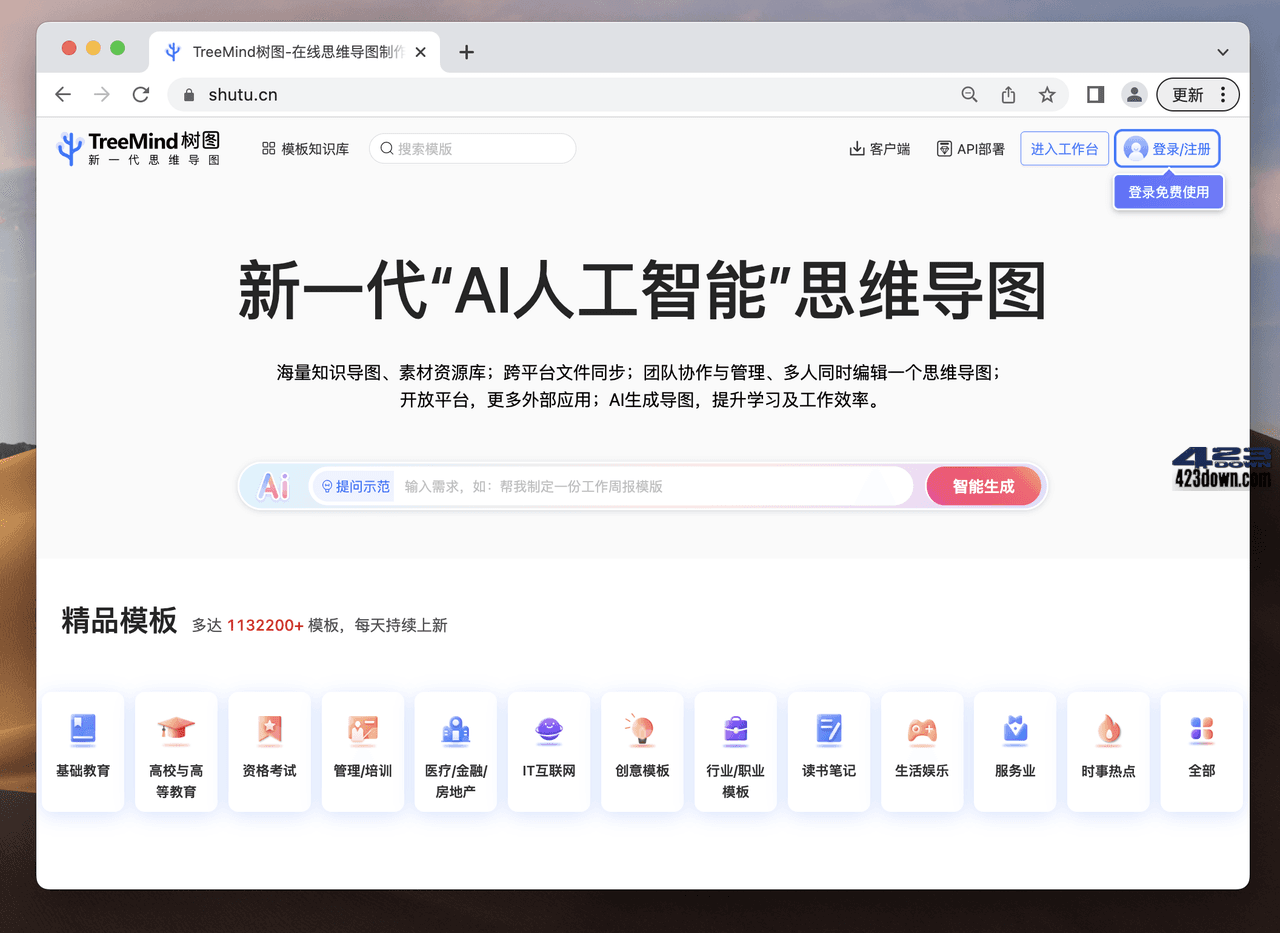Click the TreeMind 树图 logo
The width and height of the screenshot is (1280, 933).
click(x=140, y=147)
